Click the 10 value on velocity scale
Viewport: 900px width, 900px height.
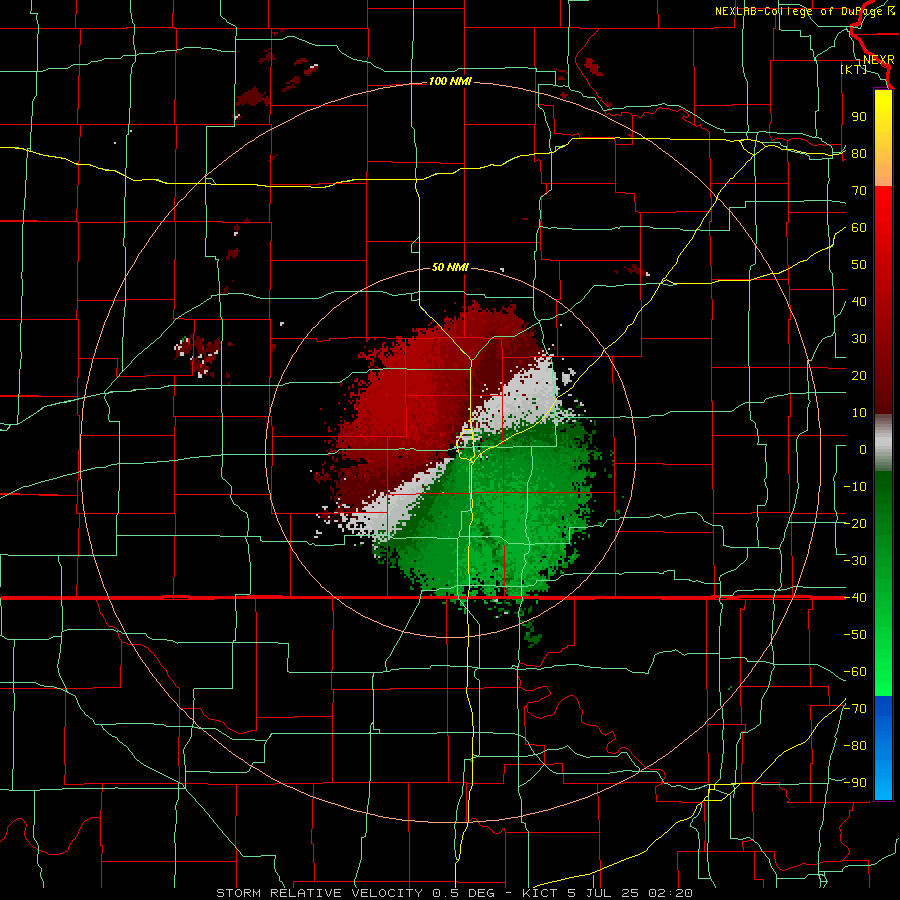click(859, 413)
